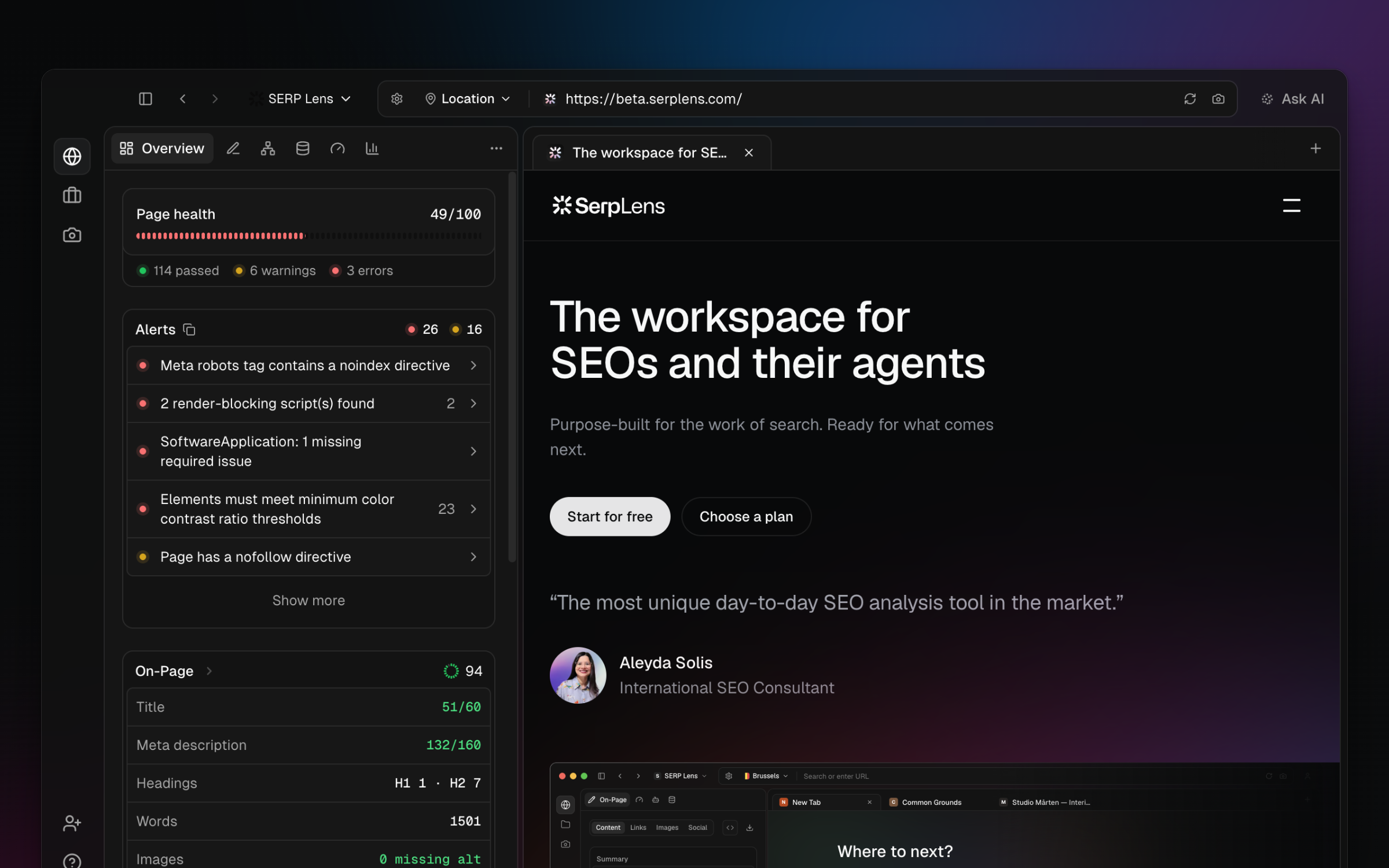Image resolution: width=1389 pixels, height=868 pixels.
Task: Click the 3 errors indicator
Action: [362, 271]
